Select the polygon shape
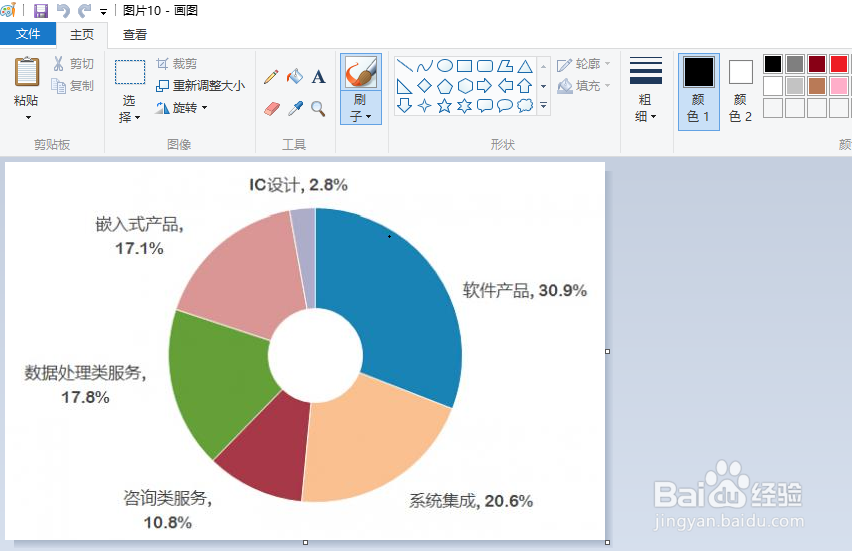 (x=505, y=66)
